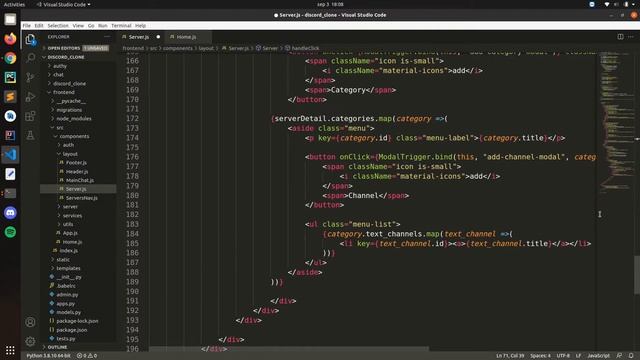Open Activities overview in top bar
The height and width of the screenshot is (360, 640).
(x=14, y=4)
